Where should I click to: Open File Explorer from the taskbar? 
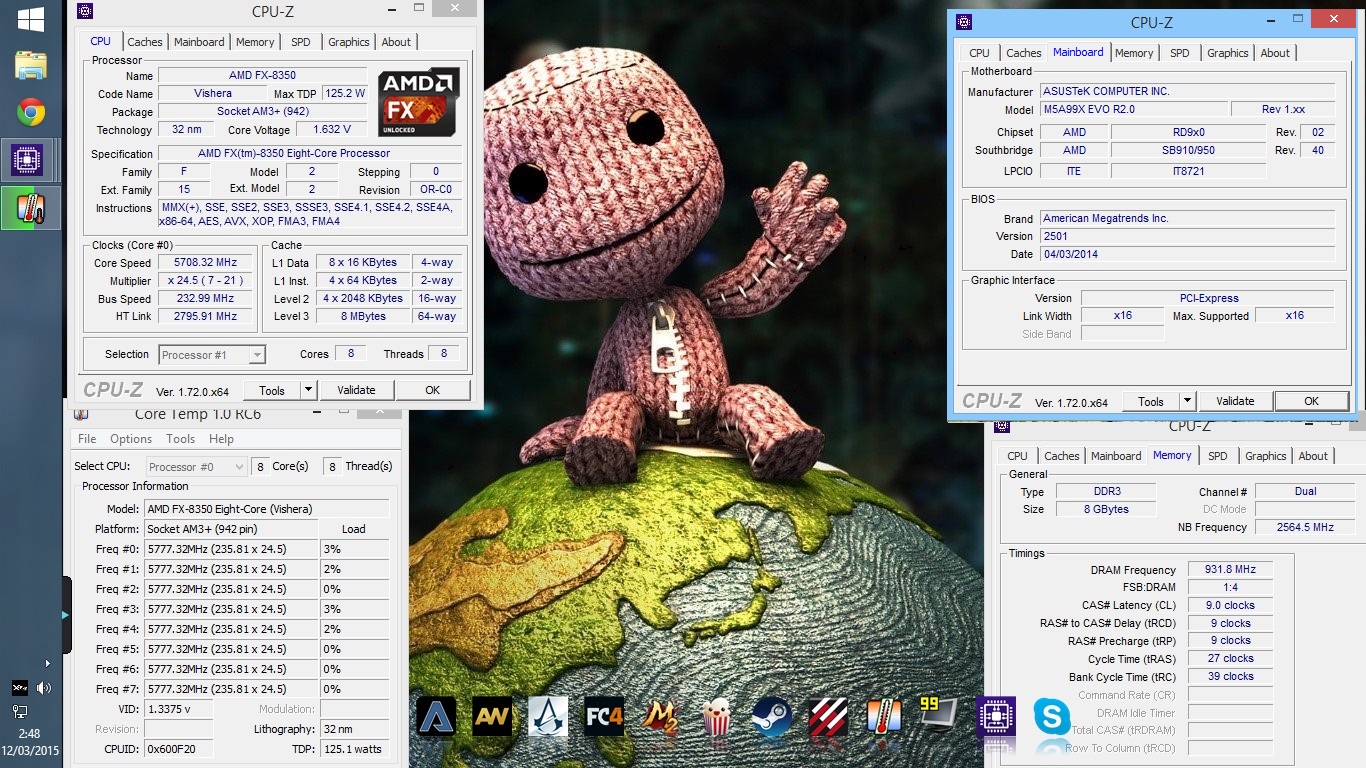coord(30,65)
